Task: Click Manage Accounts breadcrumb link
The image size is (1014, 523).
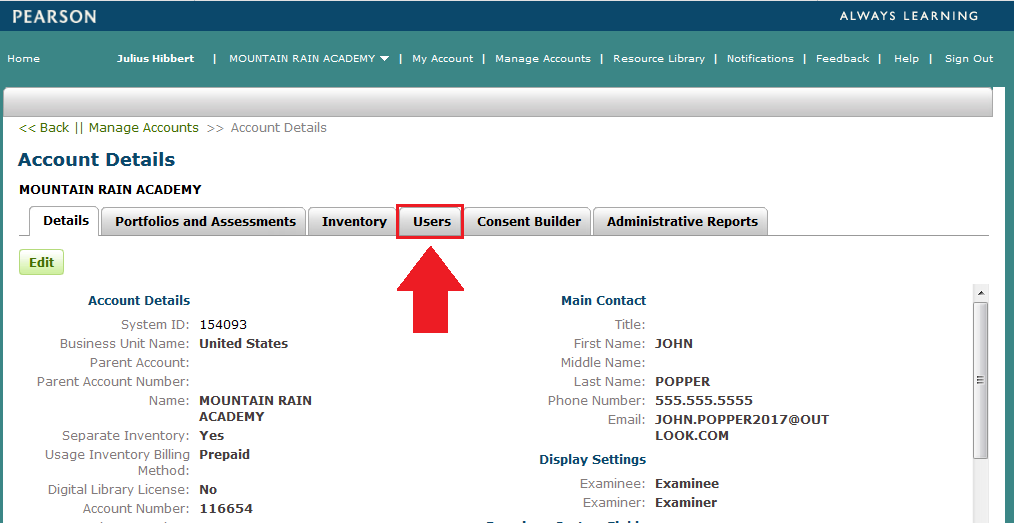Action: (143, 128)
